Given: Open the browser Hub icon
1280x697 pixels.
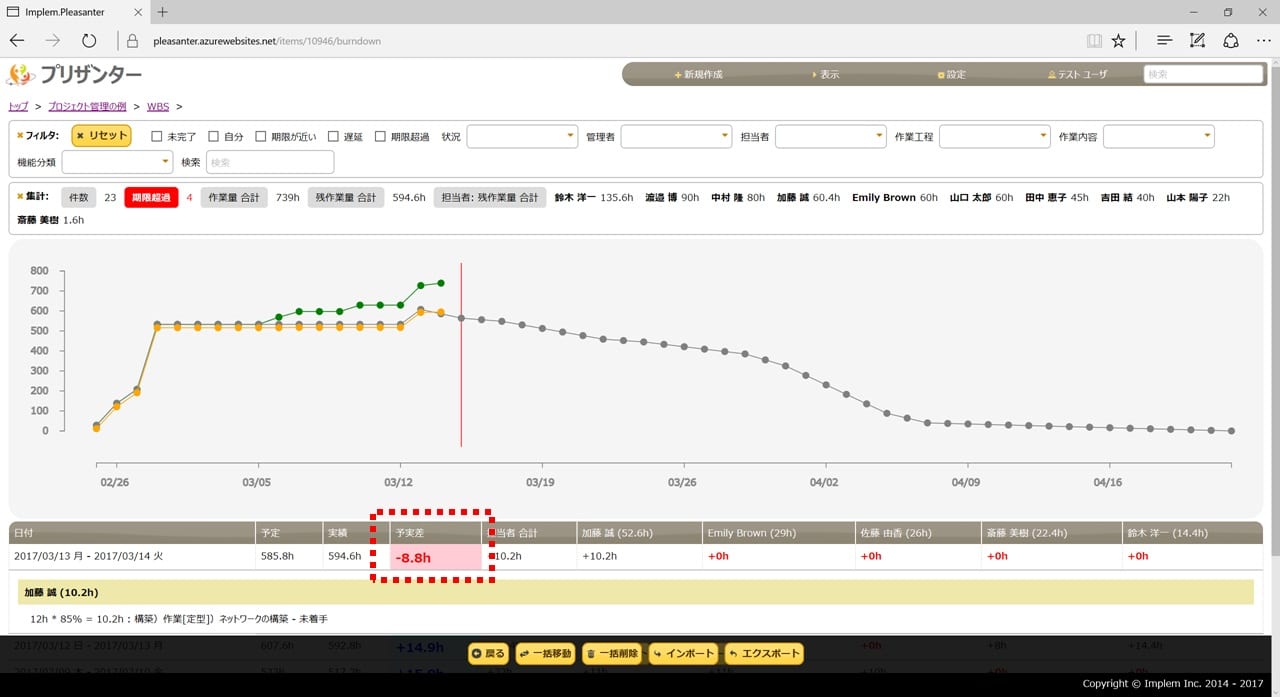Looking at the screenshot, I should pos(1164,41).
